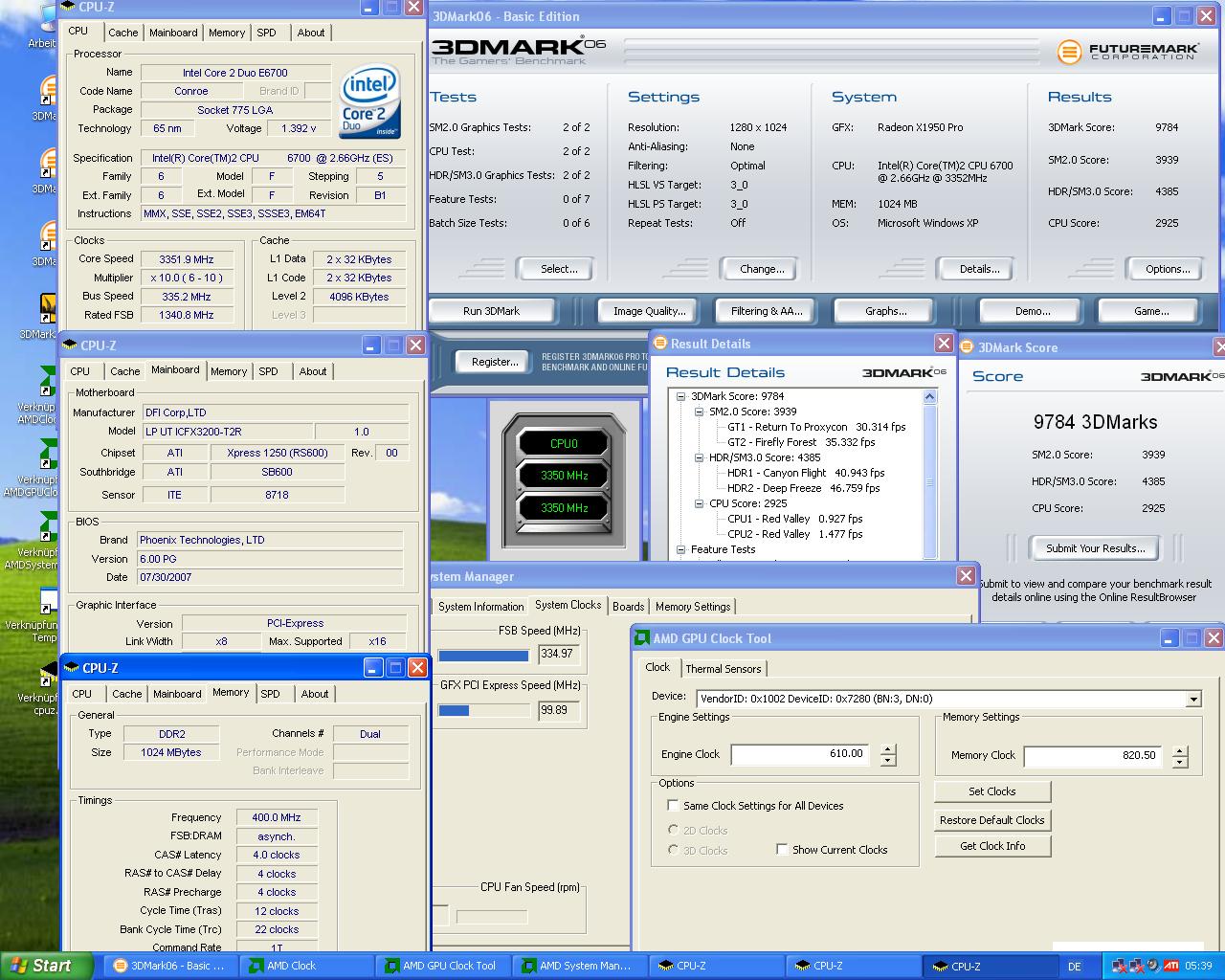Open the Temp shortcut on the desktop

click(x=46, y=602)
